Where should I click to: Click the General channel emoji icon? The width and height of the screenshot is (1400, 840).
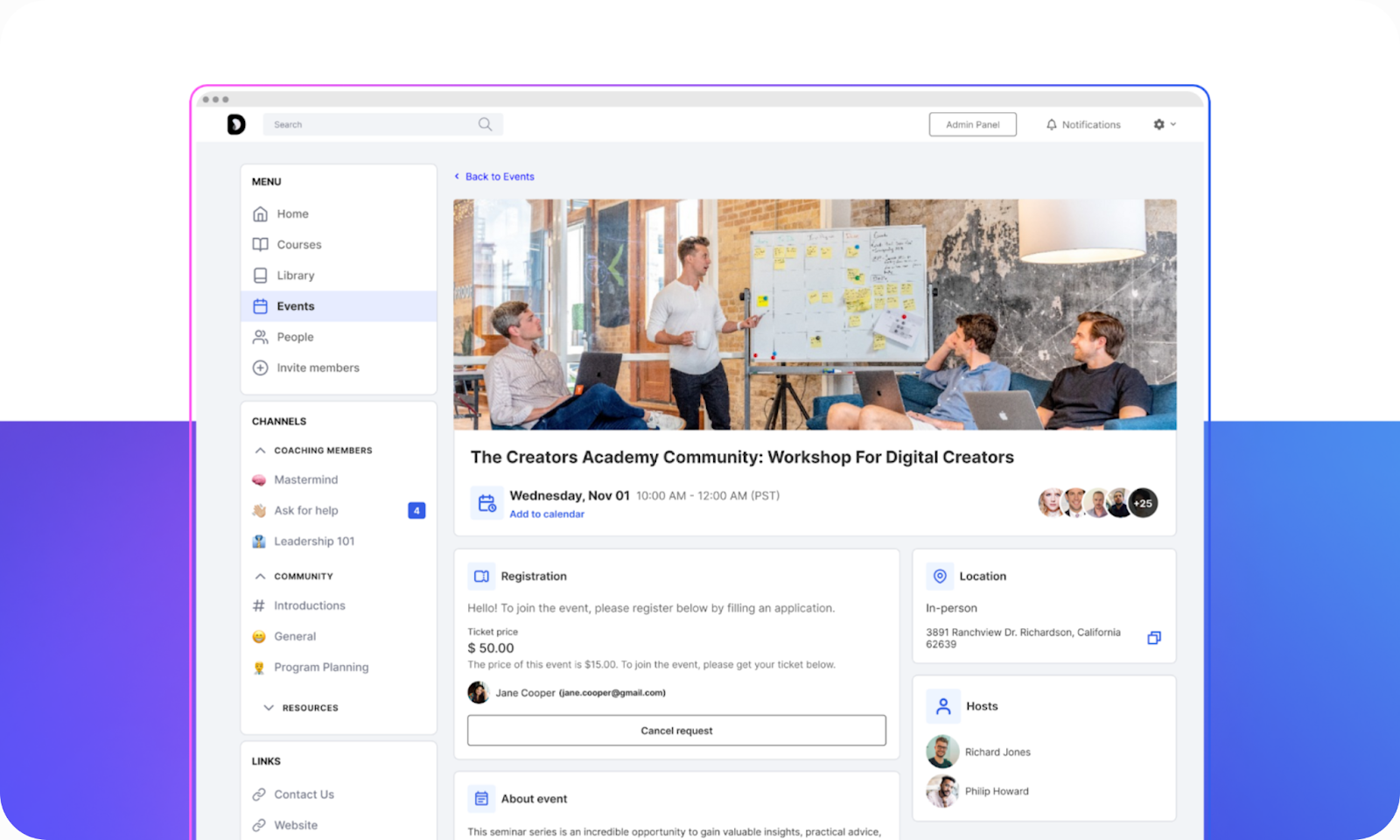pos(259,637)
